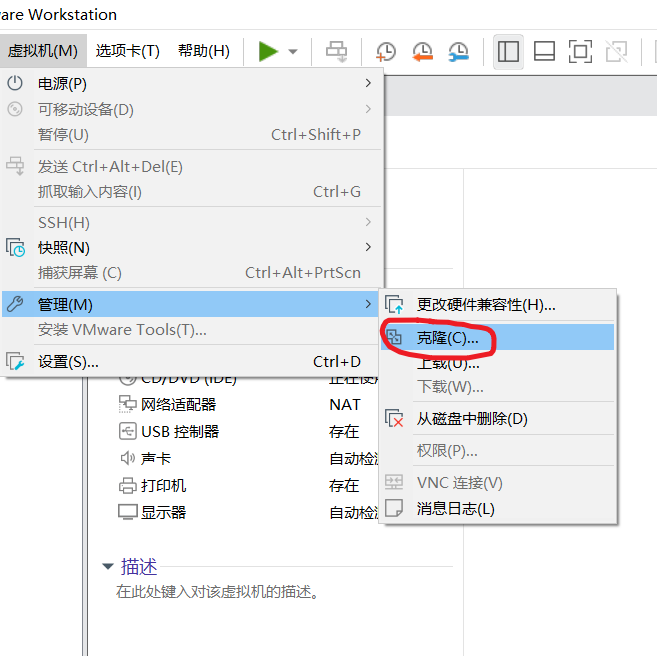Click the take snapshot clock icon
Image resolution: width=657 pixels, height=656 pixels.
click(x=385, y=52)
